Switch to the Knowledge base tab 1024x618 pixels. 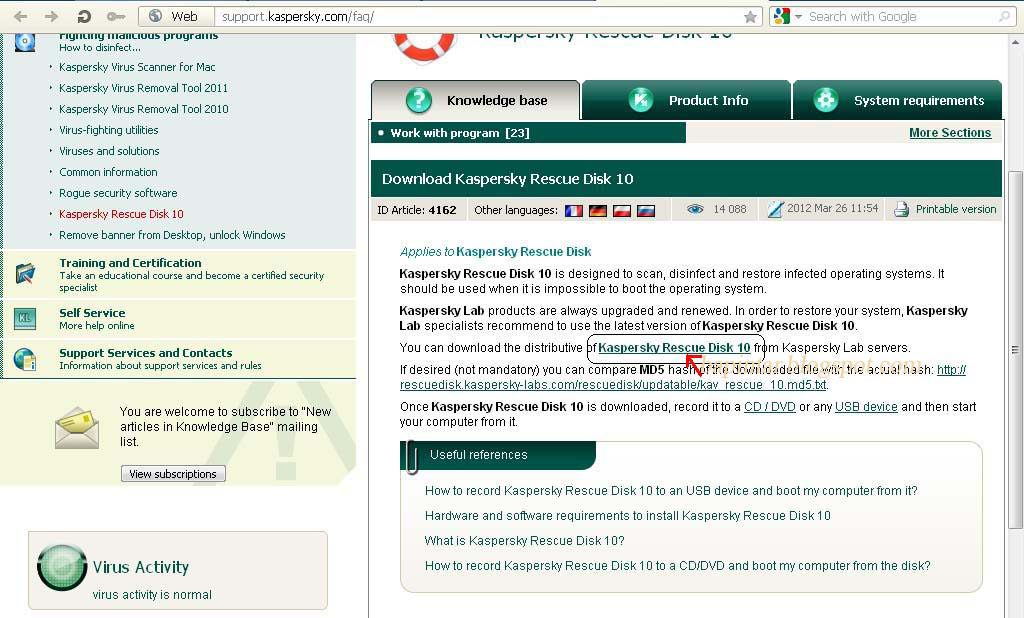[x=475, y=100]
